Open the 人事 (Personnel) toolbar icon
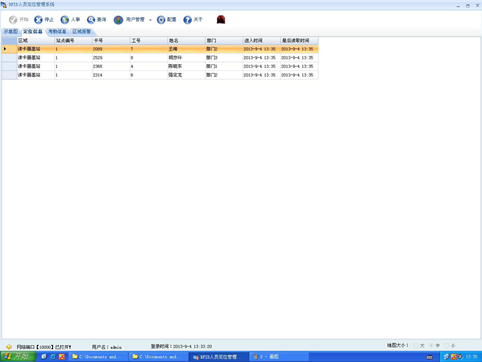This screenshot has height=362, width=482. click(65, 20)
